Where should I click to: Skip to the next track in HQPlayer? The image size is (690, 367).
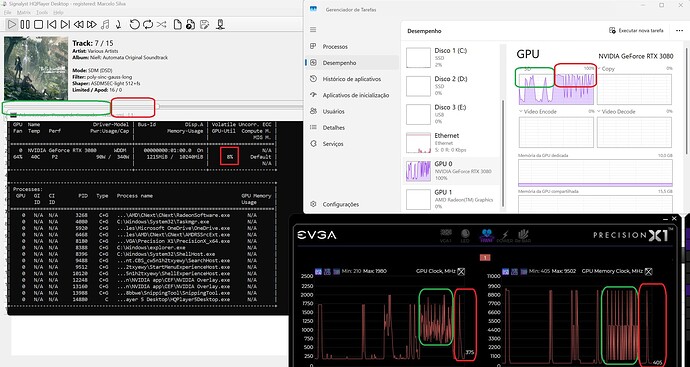point(65,25)
